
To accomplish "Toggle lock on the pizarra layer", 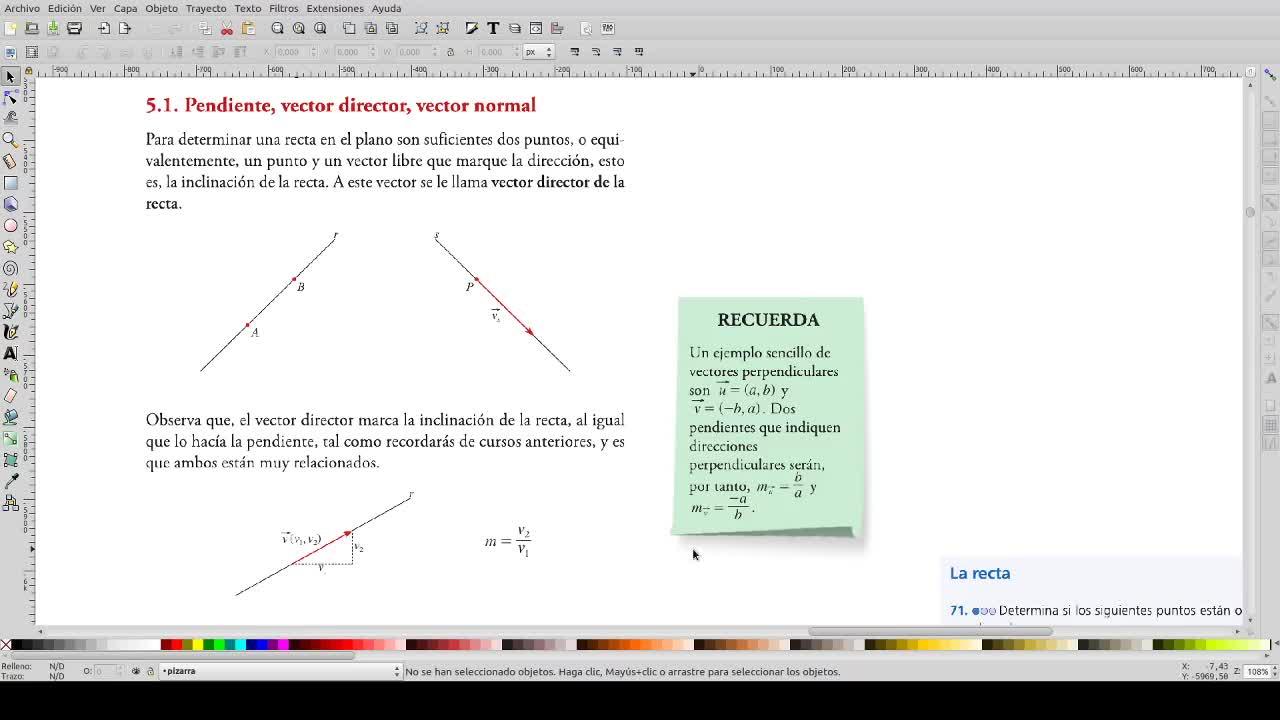I will pyautogui.click(x=150, y=671).
